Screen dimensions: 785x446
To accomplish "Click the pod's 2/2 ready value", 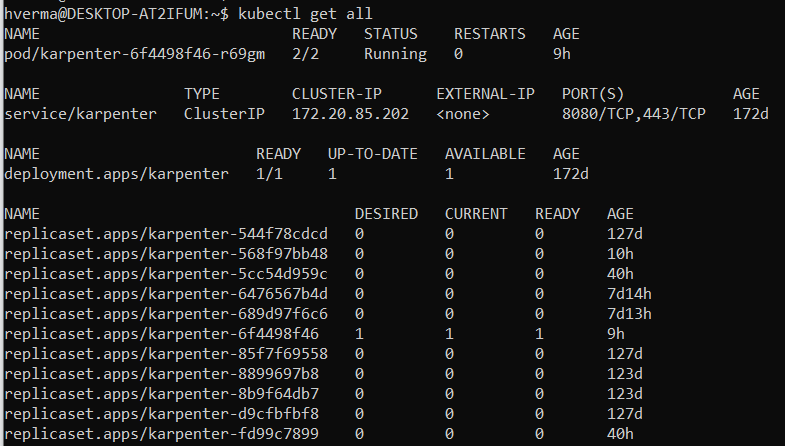I will [305, 54].
